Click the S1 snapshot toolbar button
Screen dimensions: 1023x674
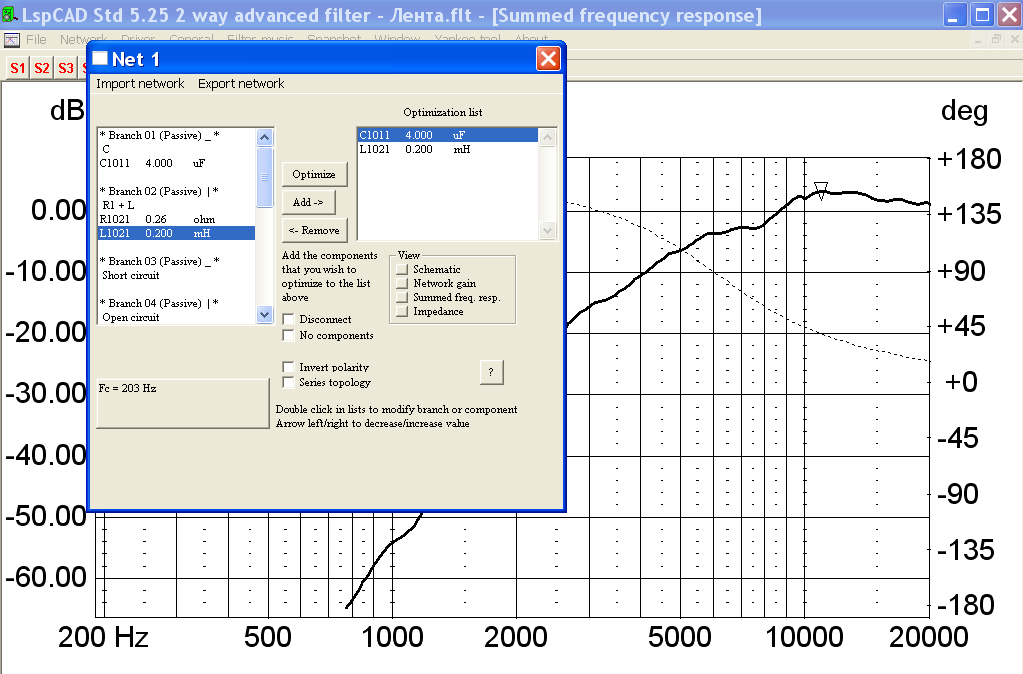pos(18,68)
